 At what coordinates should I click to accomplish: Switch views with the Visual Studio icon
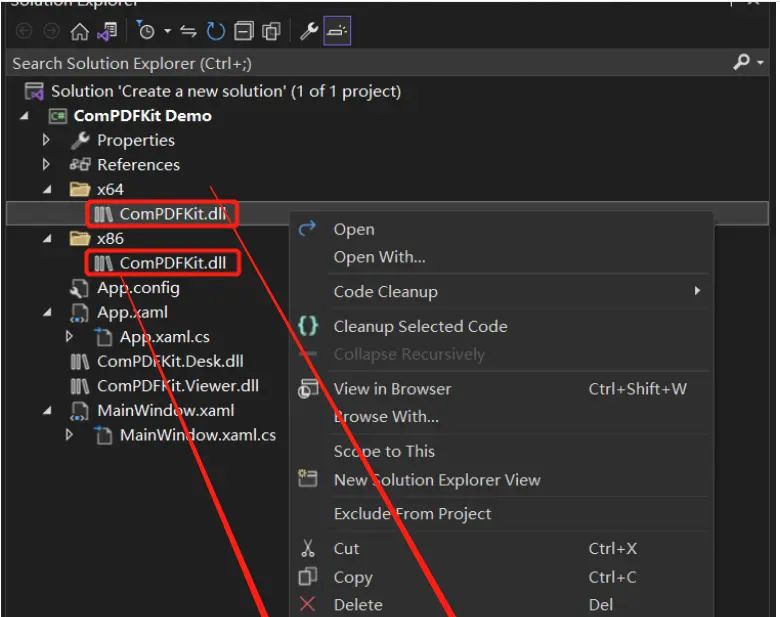(x=106, y=31)
